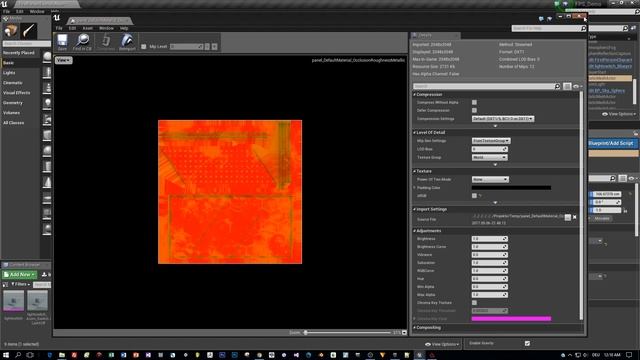
Task: Click the magenta Chroma Key Color swatch
Action: pyautogui.click(x=511, y=319)
